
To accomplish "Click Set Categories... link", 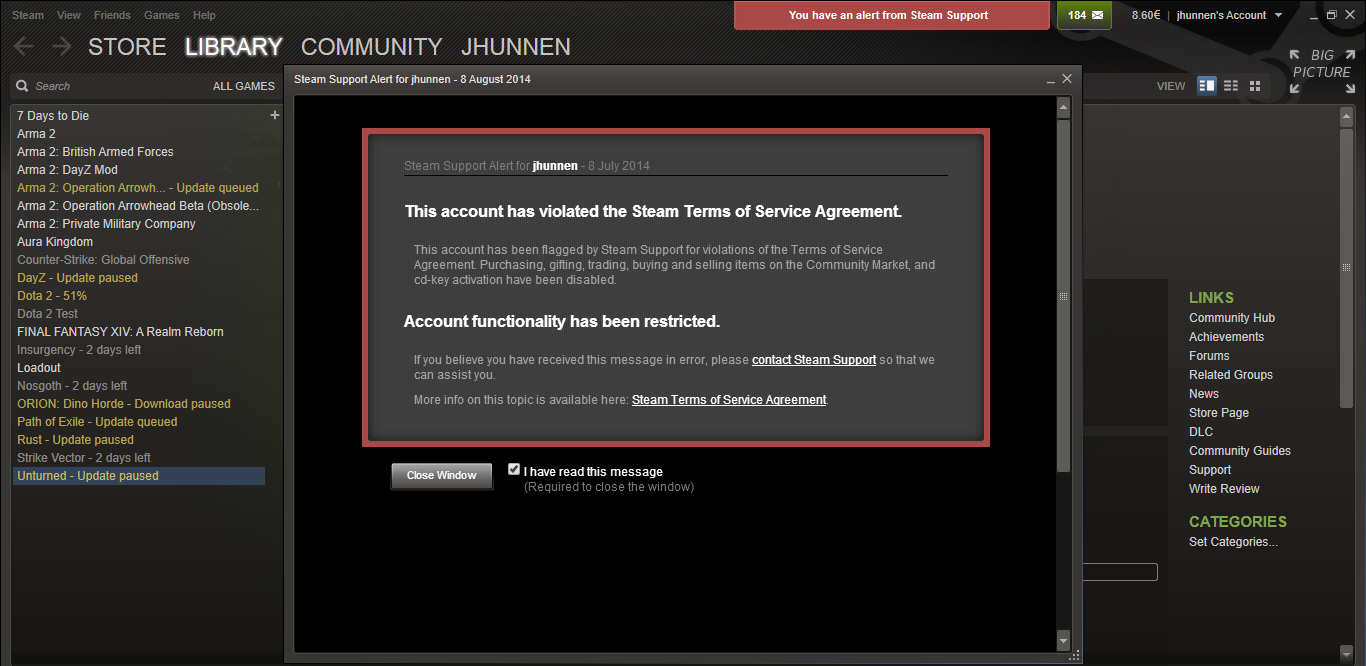I will pos(1233,542).
